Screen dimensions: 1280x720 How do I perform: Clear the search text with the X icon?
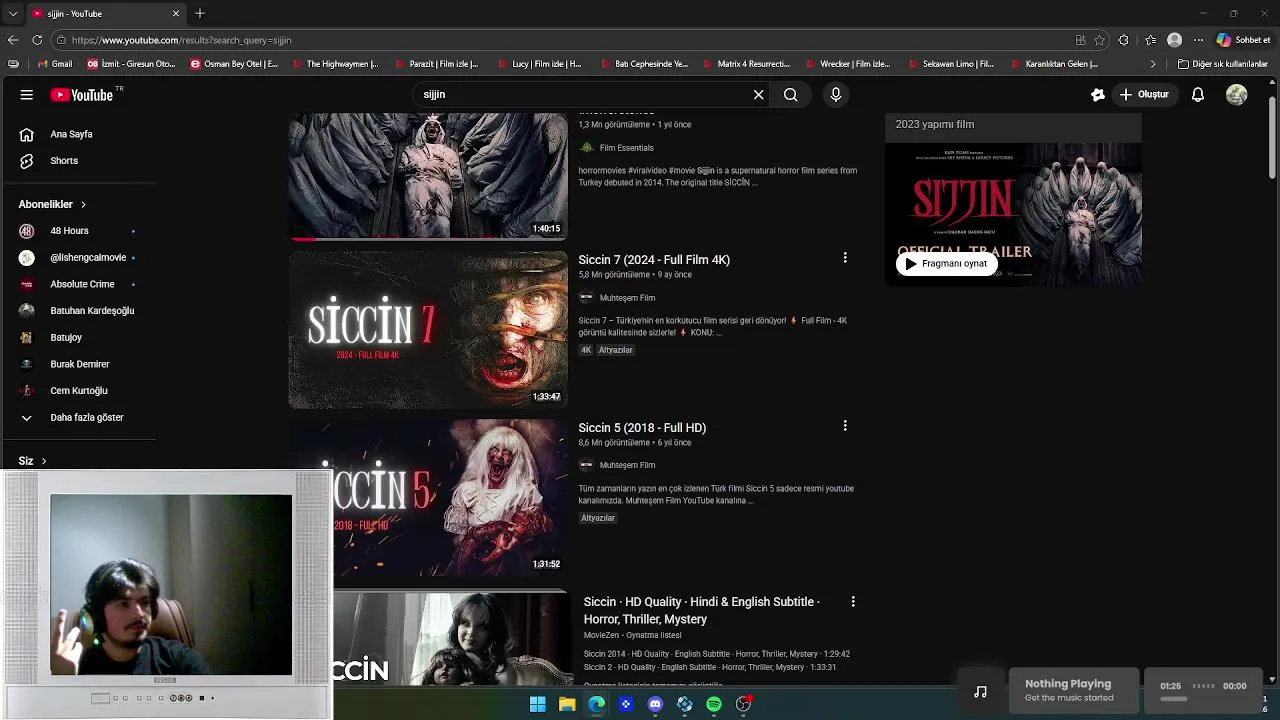click(758, 95)
